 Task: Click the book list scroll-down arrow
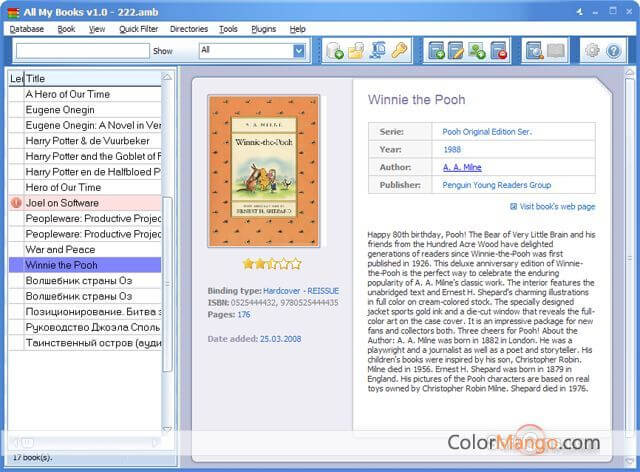[167, 429]
